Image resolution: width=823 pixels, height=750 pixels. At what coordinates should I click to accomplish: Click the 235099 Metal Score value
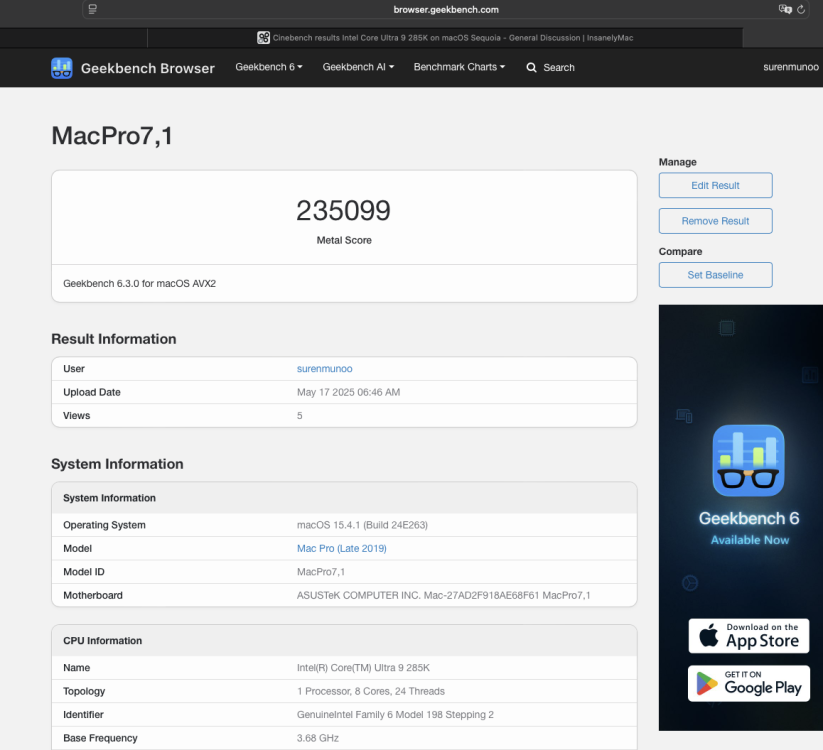click(x=344, y=211)
